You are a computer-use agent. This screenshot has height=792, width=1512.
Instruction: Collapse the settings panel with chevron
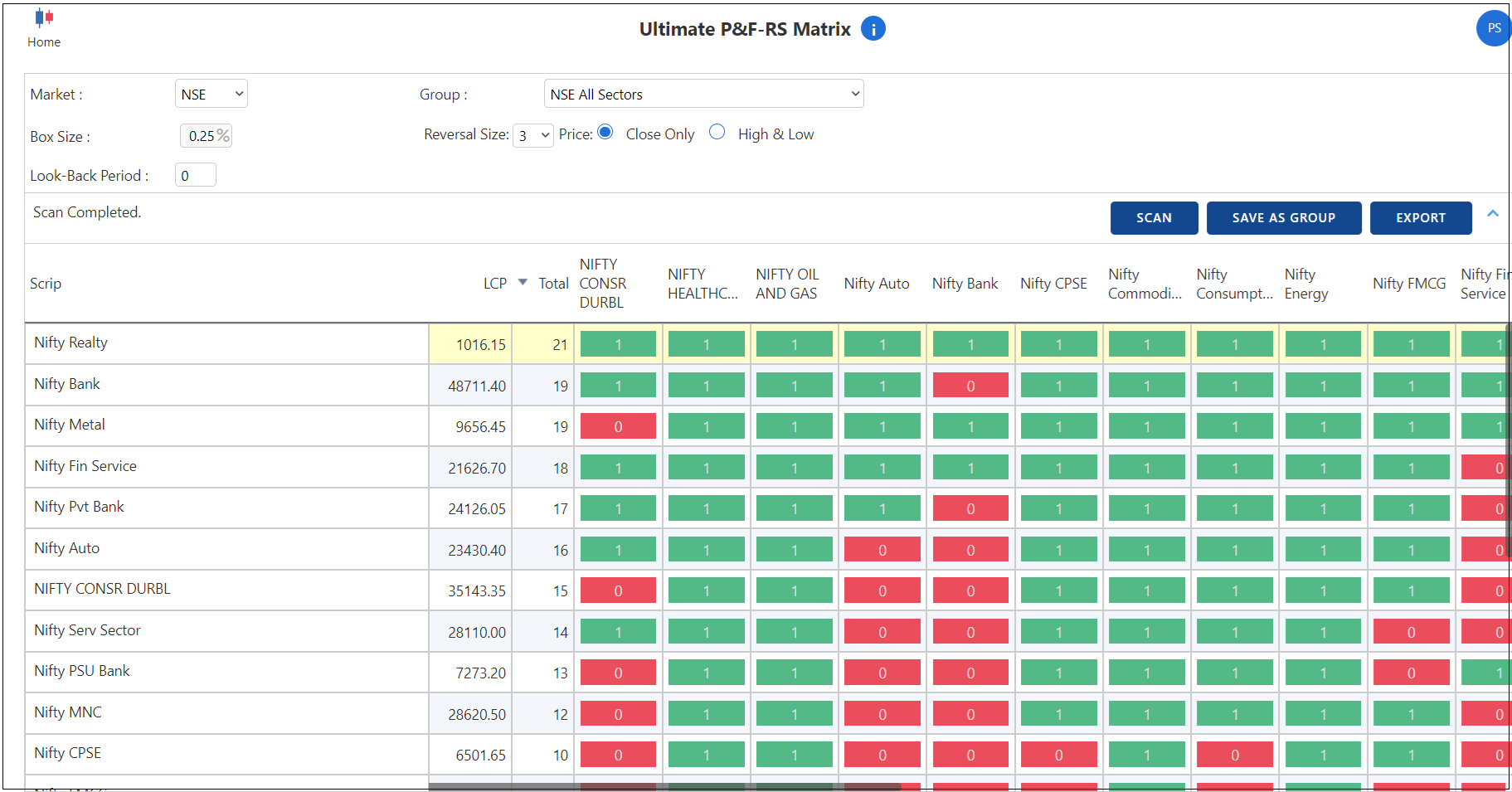(x=1493, y=214)
